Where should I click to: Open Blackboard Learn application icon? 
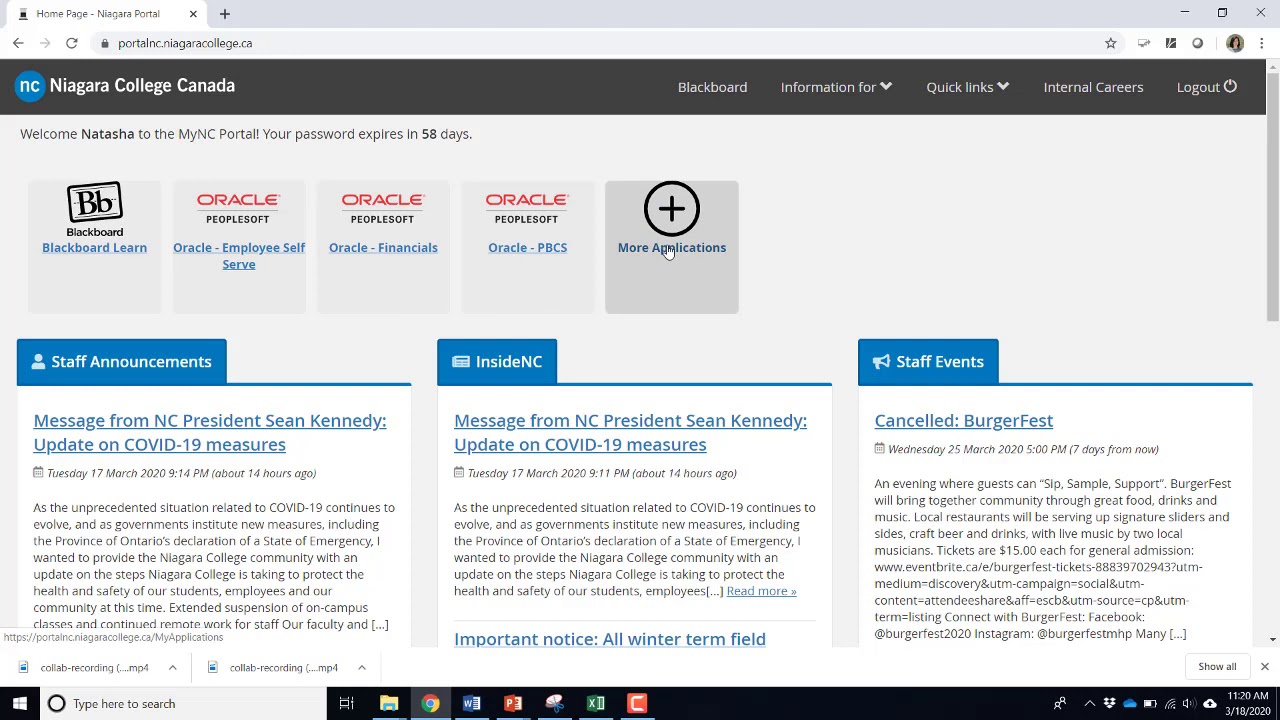pos(94,210)
